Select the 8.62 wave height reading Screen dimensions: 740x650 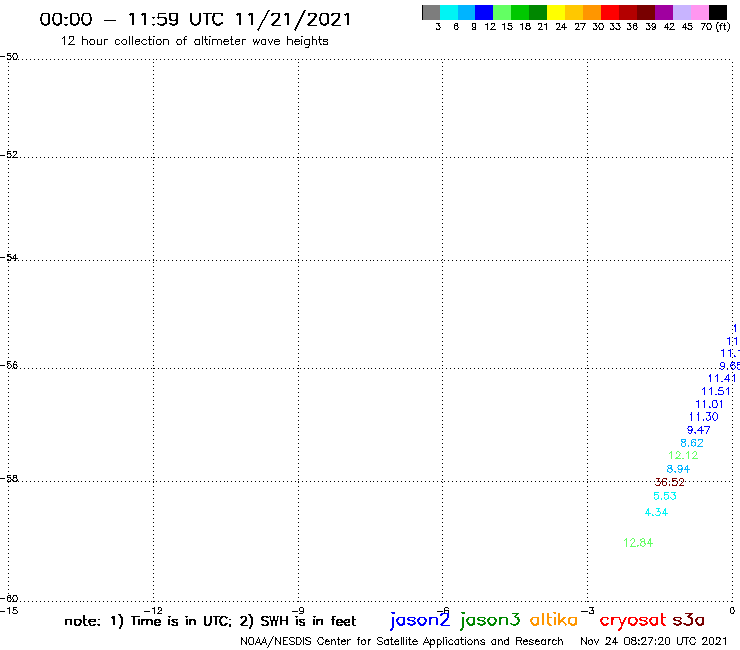(692, 443)
